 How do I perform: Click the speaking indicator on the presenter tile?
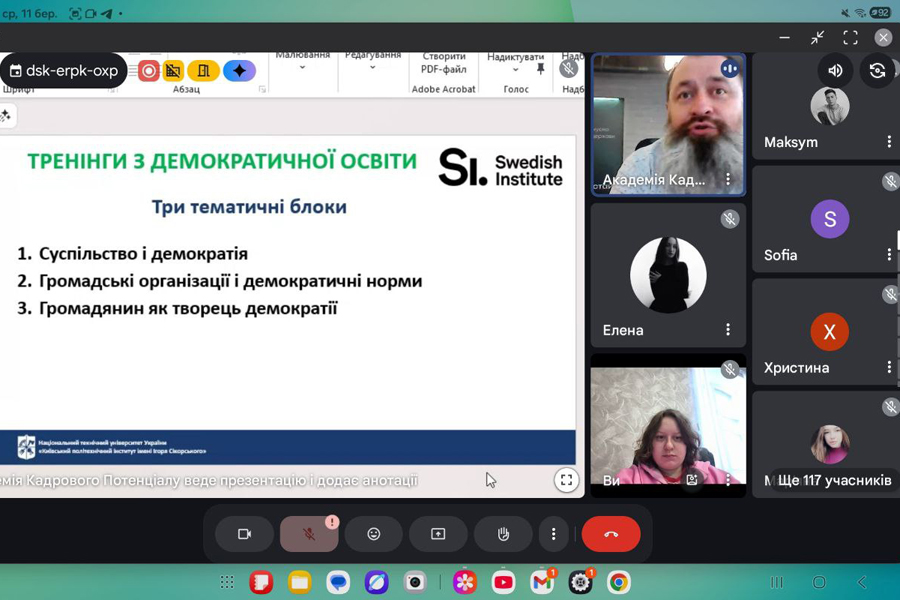click(730, 68)
